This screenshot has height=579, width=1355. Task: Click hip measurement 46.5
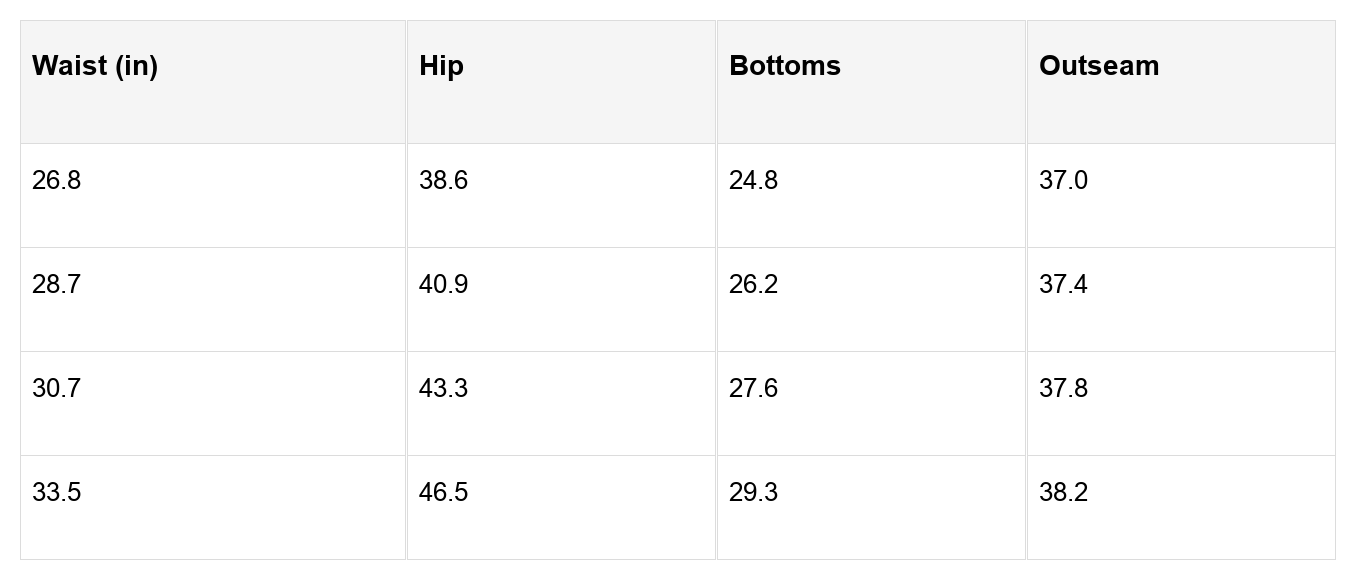tap(561, 507)
